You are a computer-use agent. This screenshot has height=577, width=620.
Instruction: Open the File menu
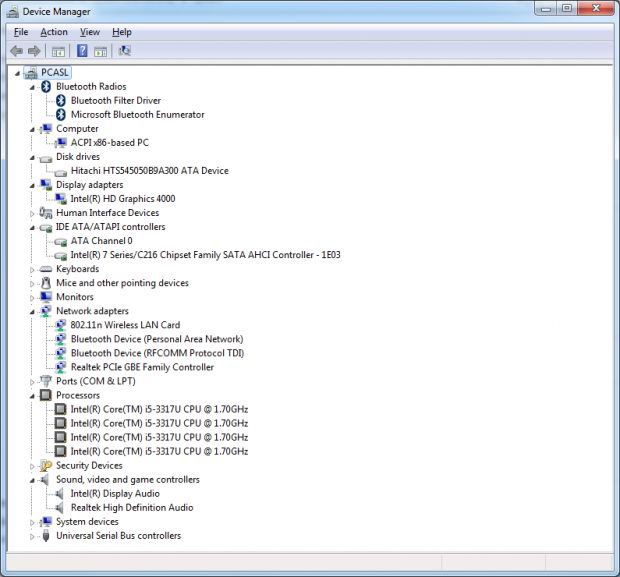21,32
